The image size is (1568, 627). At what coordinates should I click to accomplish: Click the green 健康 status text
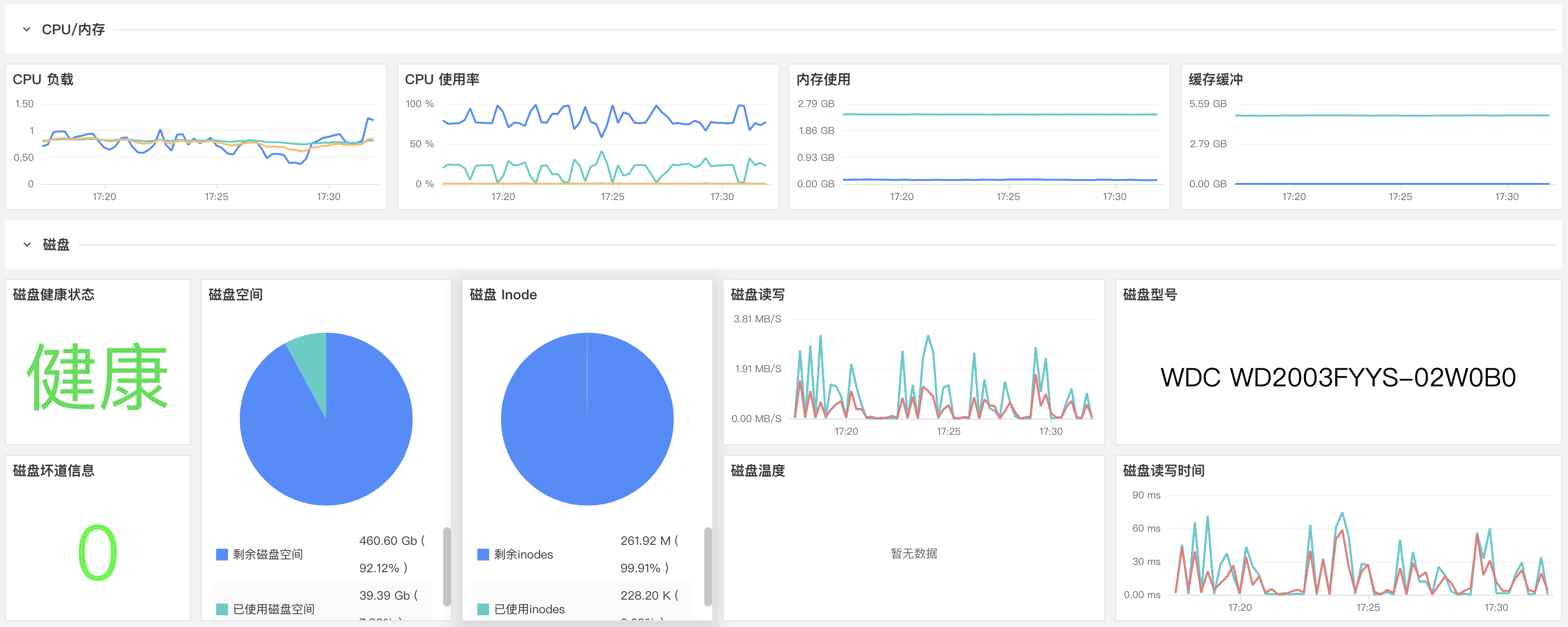[97, 378]
